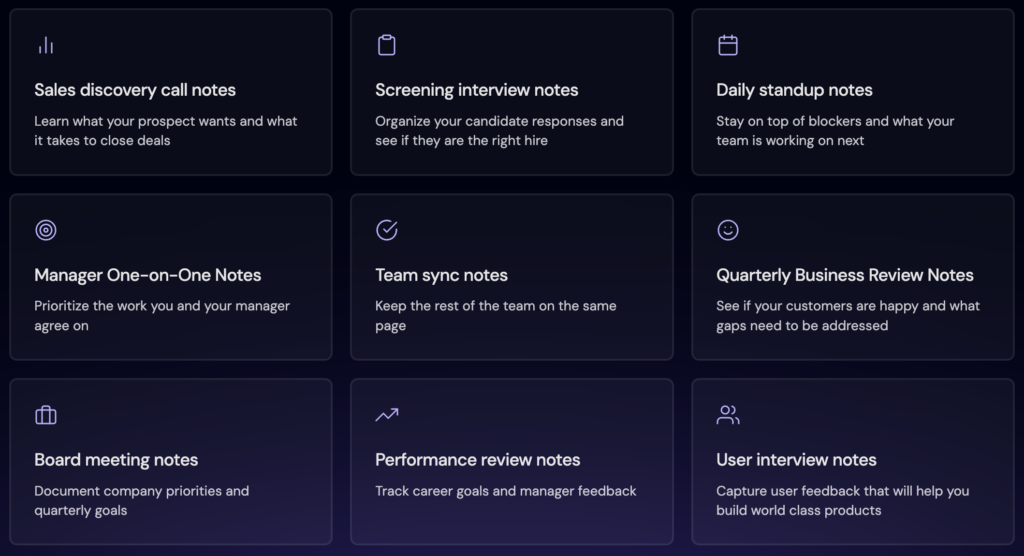Open the Manager One-on-One Notes heading
The height and width of the screenshot is (556, 1024).
(148, 275)
